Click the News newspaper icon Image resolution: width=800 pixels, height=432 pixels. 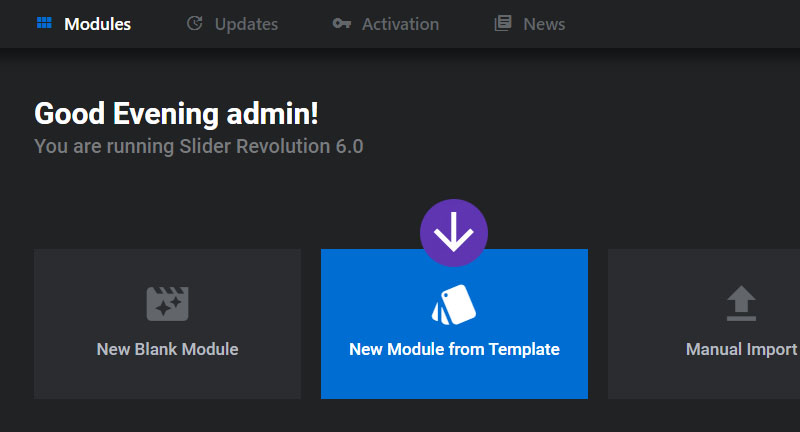click(x=503, y=23)
